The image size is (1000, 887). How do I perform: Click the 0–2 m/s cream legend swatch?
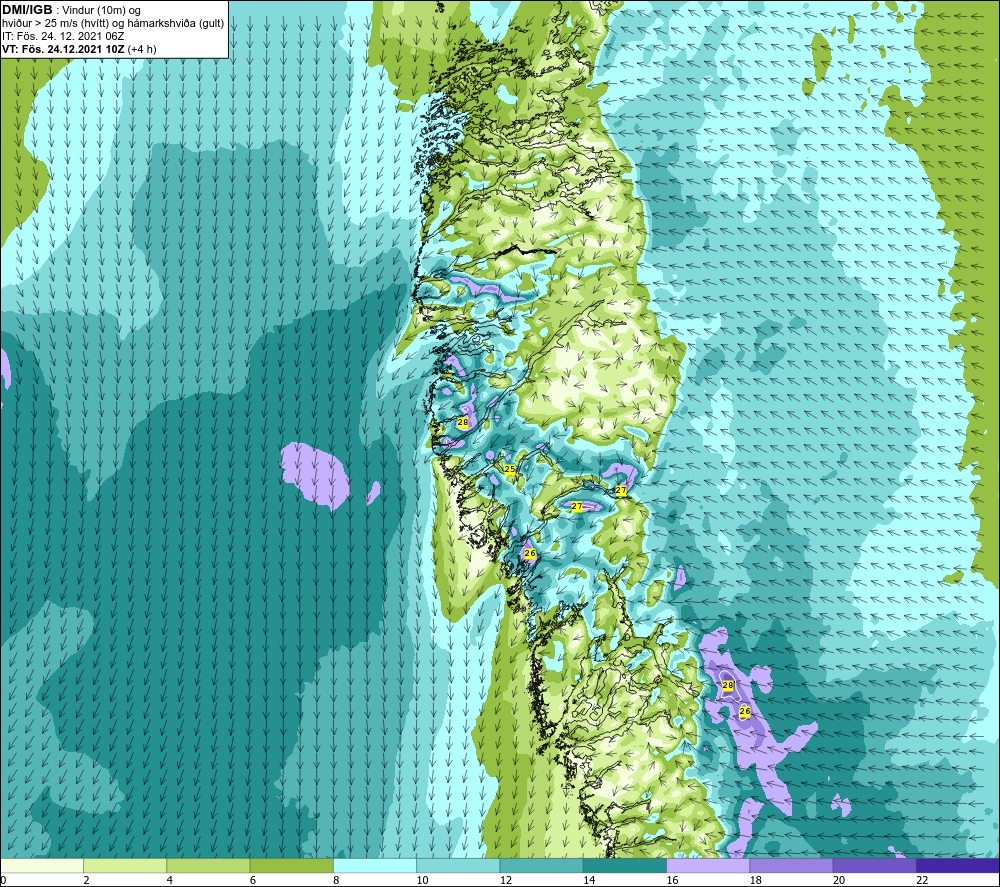[41, 865]
